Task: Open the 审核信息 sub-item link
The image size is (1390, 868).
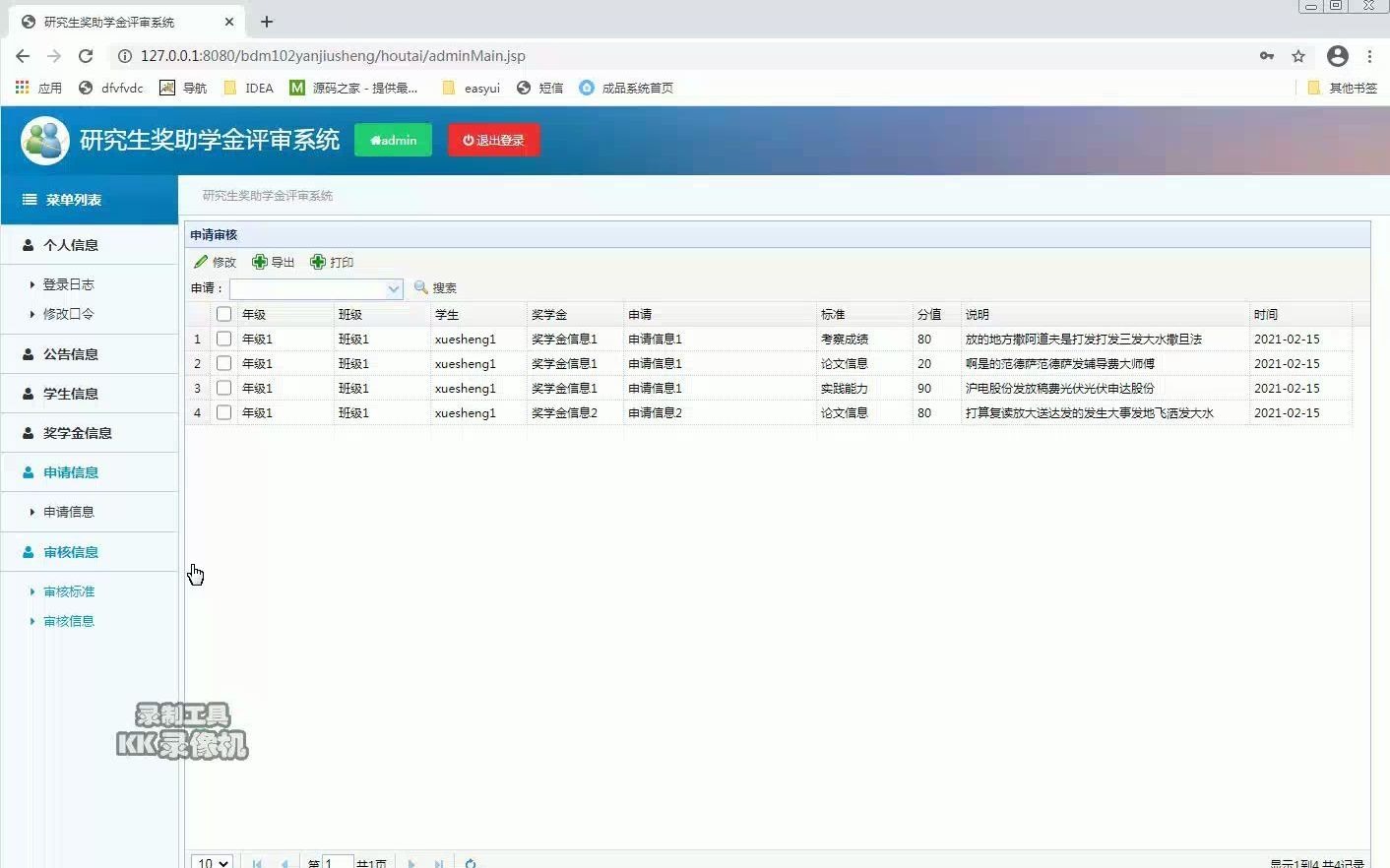Action: [68, 621]
